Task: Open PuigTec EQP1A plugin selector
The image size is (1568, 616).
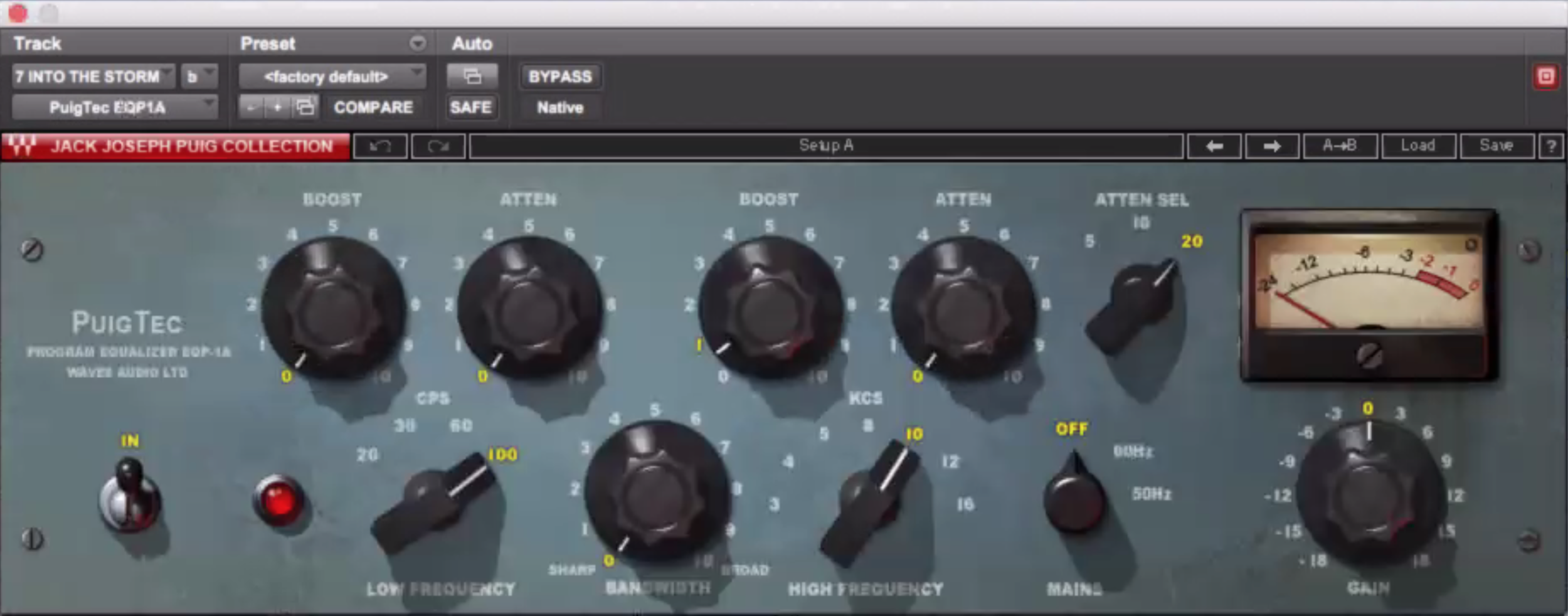Action: coord(115,107)
